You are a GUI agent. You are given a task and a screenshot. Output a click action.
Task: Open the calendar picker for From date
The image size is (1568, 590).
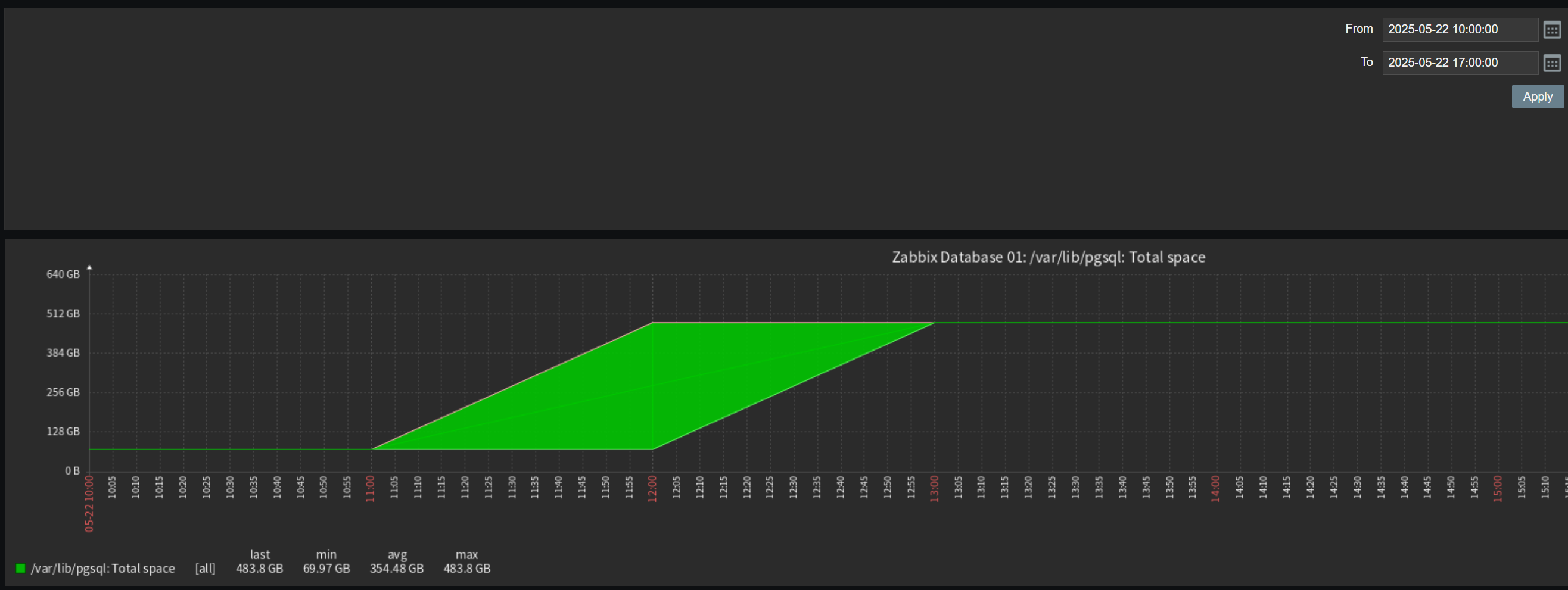(x=1551, y=30)
